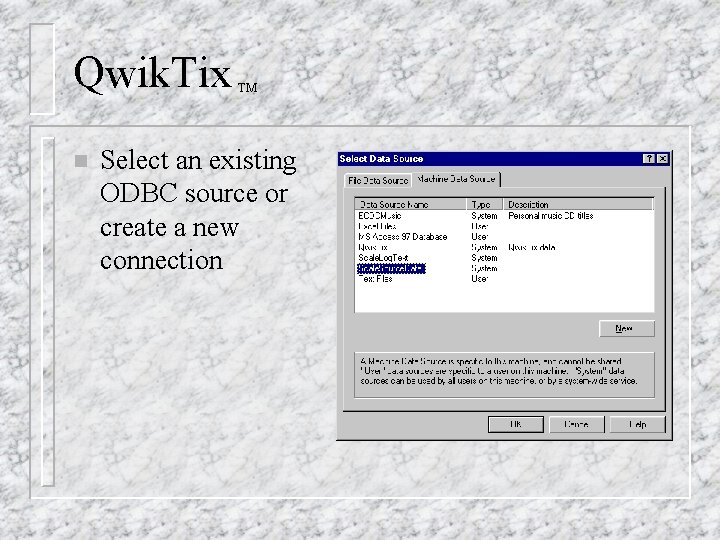The height and width of the screenshot is (540, 720).
Task: Sort by the Data Source Name column header
Action: [411, 204]
